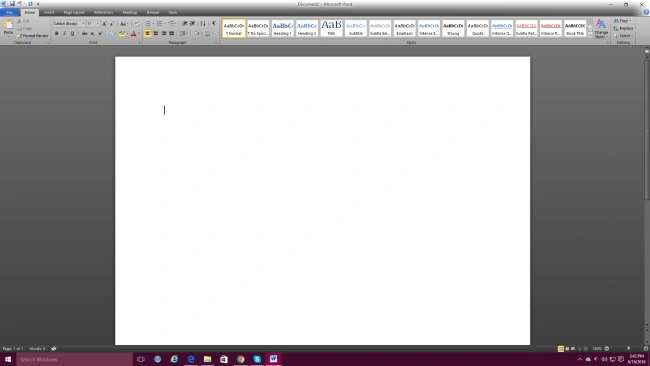Click numbered list icon
Image resolution: width=650 pixels, height=366 pixels.
[x=159, y=24]
